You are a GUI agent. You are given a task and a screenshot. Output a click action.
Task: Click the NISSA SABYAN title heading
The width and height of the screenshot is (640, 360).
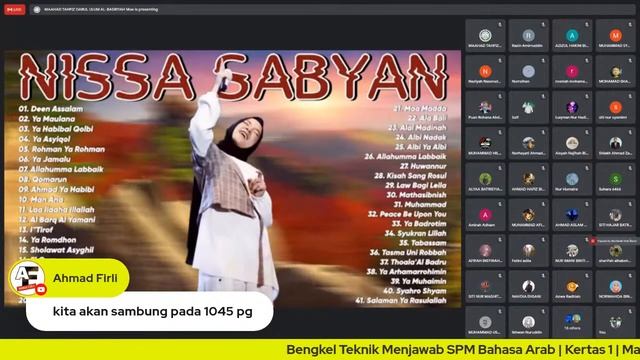coord(233,77)
